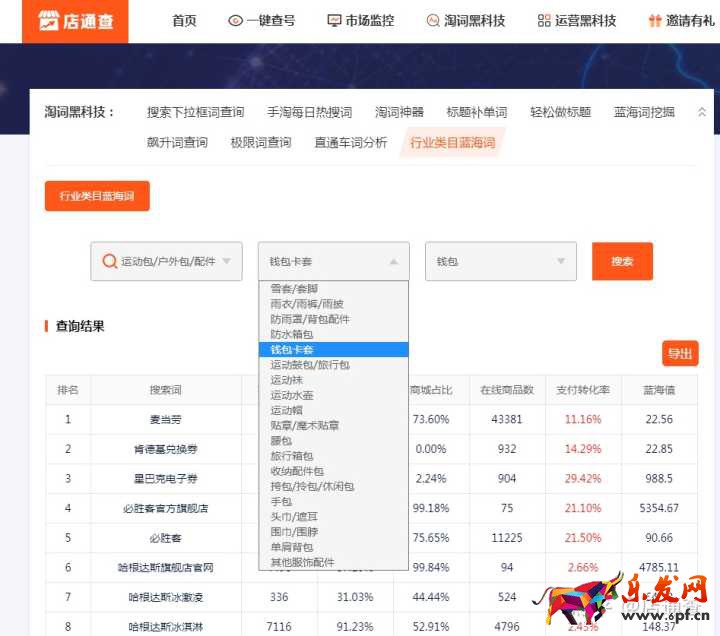Close the 钱包卡套 subcategory dropdown
The height and width of the screenshot is (636, 720).
[393, 262]
